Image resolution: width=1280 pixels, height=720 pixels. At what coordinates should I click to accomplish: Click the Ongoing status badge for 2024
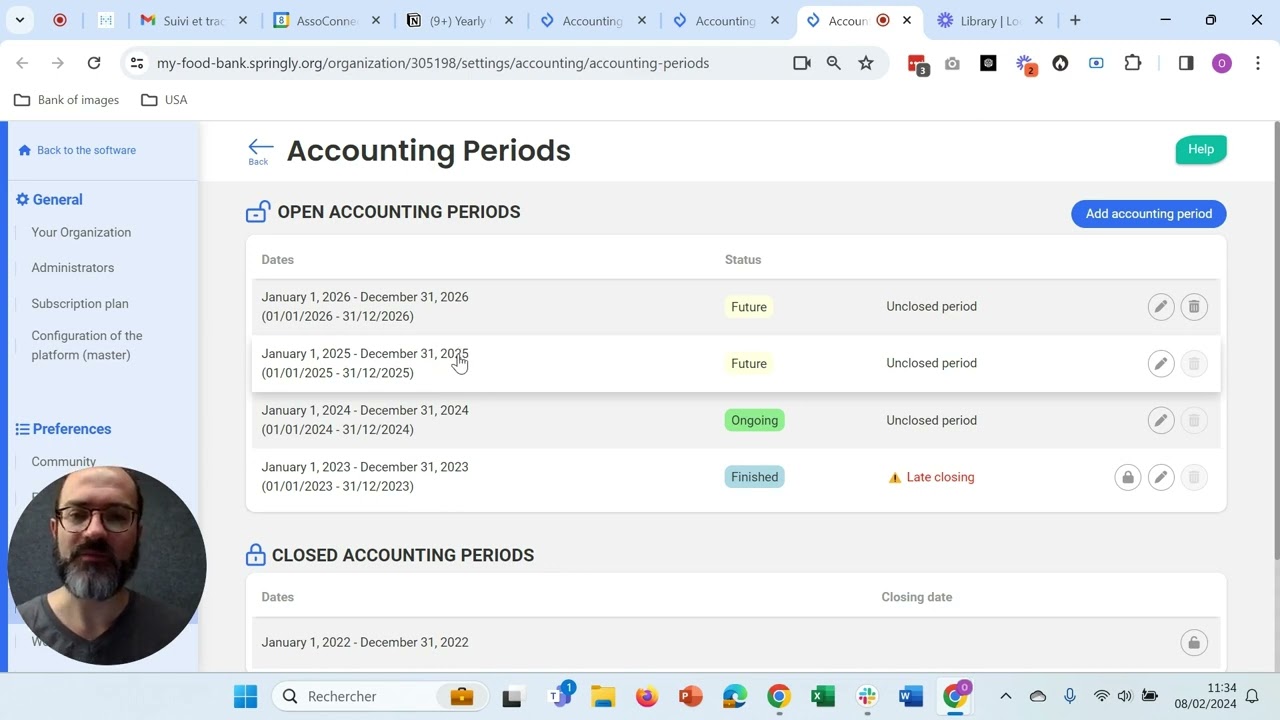coord(754,420)
